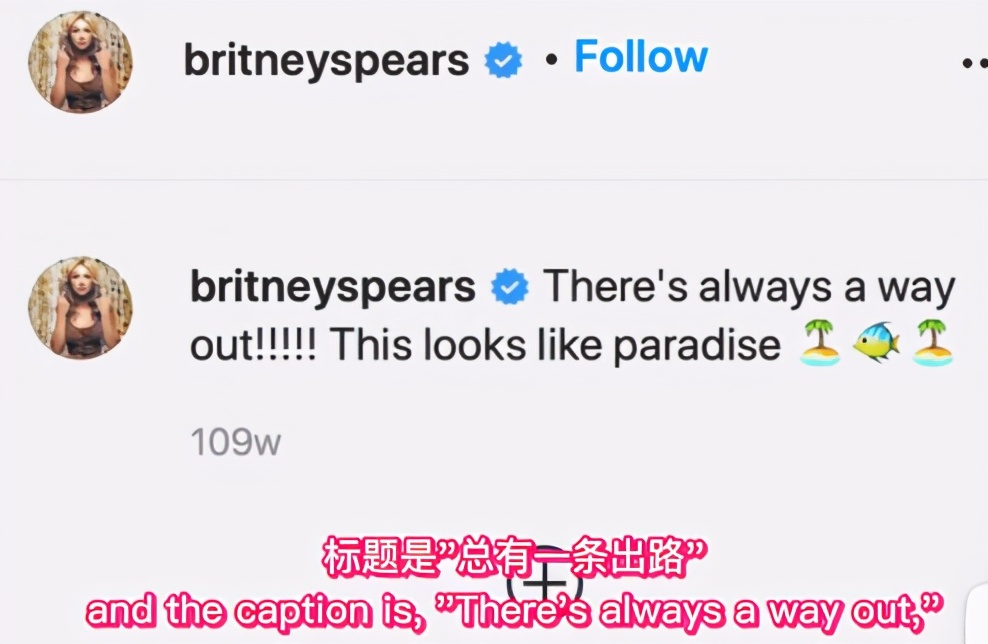Click the white panel edge at the bottom-right corner
988x644 pixels.
click(x=978, y=613)
